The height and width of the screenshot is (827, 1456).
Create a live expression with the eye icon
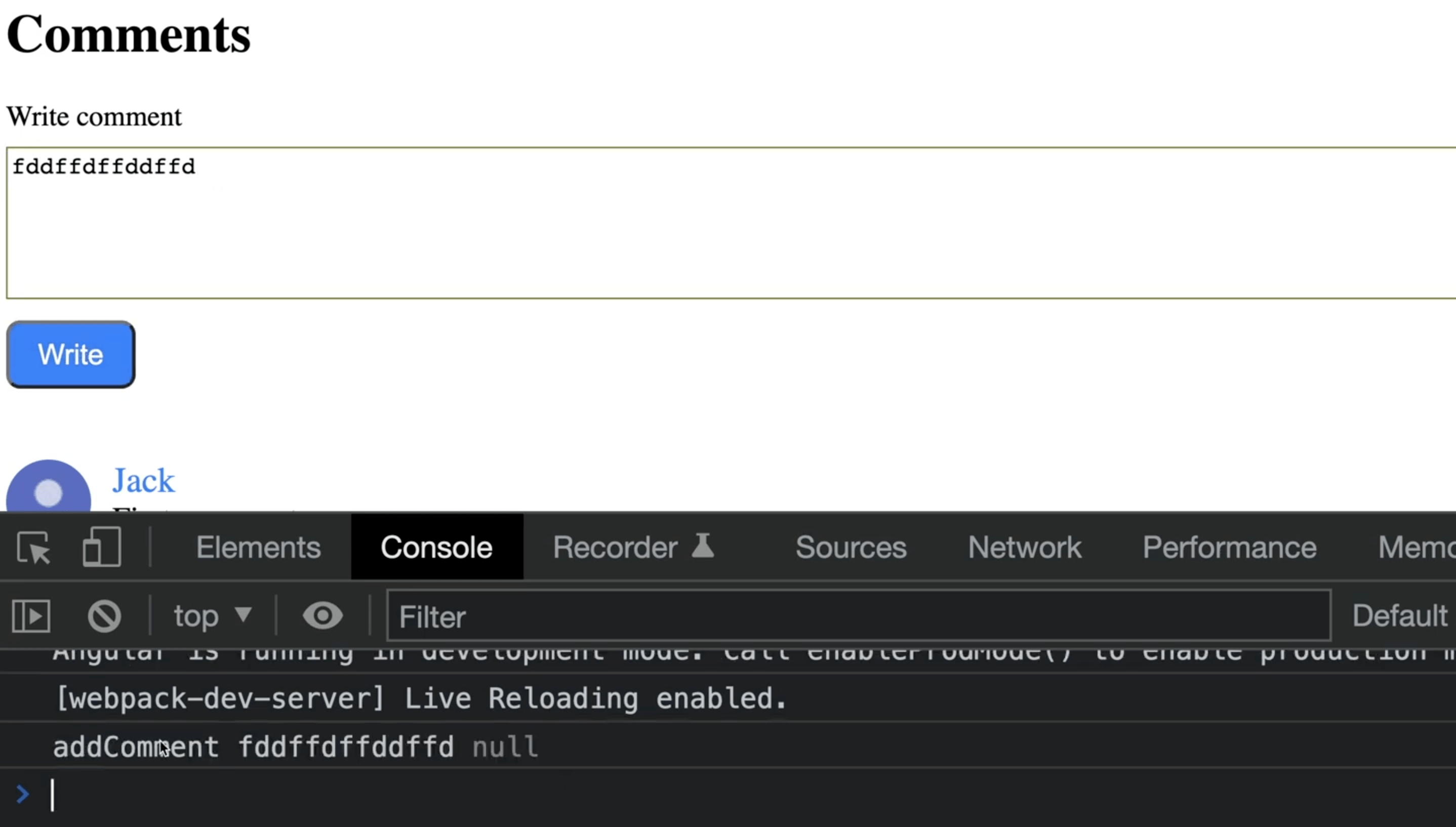tap(322, 616)
